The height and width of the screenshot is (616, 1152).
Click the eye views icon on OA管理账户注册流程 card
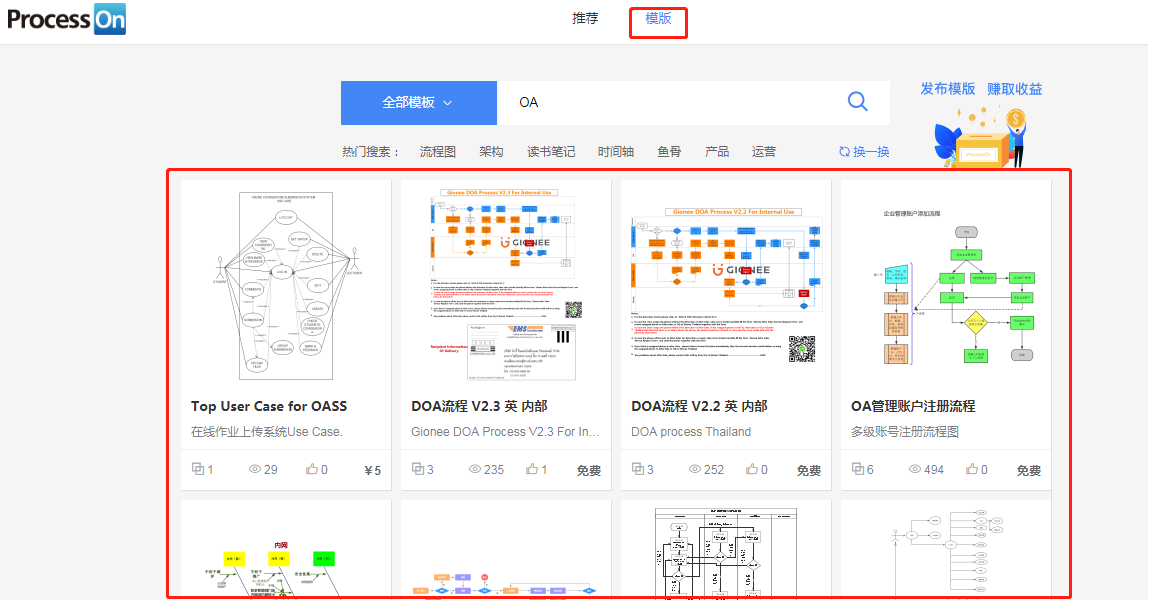(915, 469)
